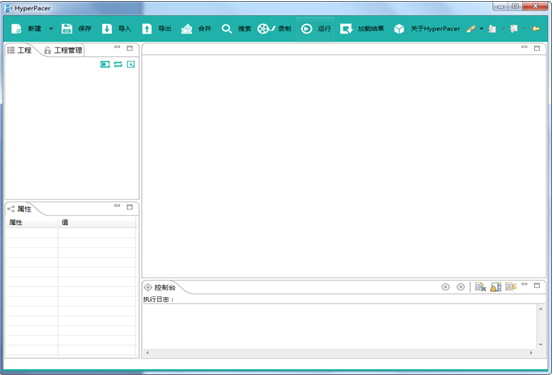Minimize the 控制台 console panel
Screen dimensions: 553x375
[x=524, y=284]
